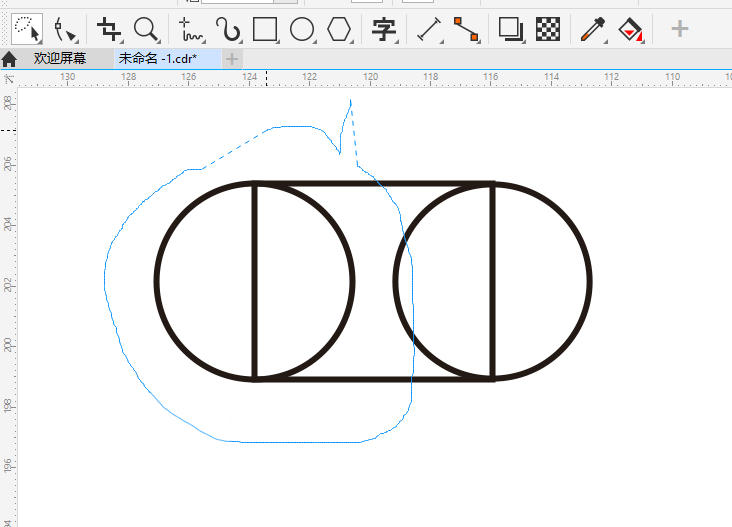Select the Drop Shadow tool
This screenshot has height=527, width=732.
pyautogui.click(x=510, y=30)
